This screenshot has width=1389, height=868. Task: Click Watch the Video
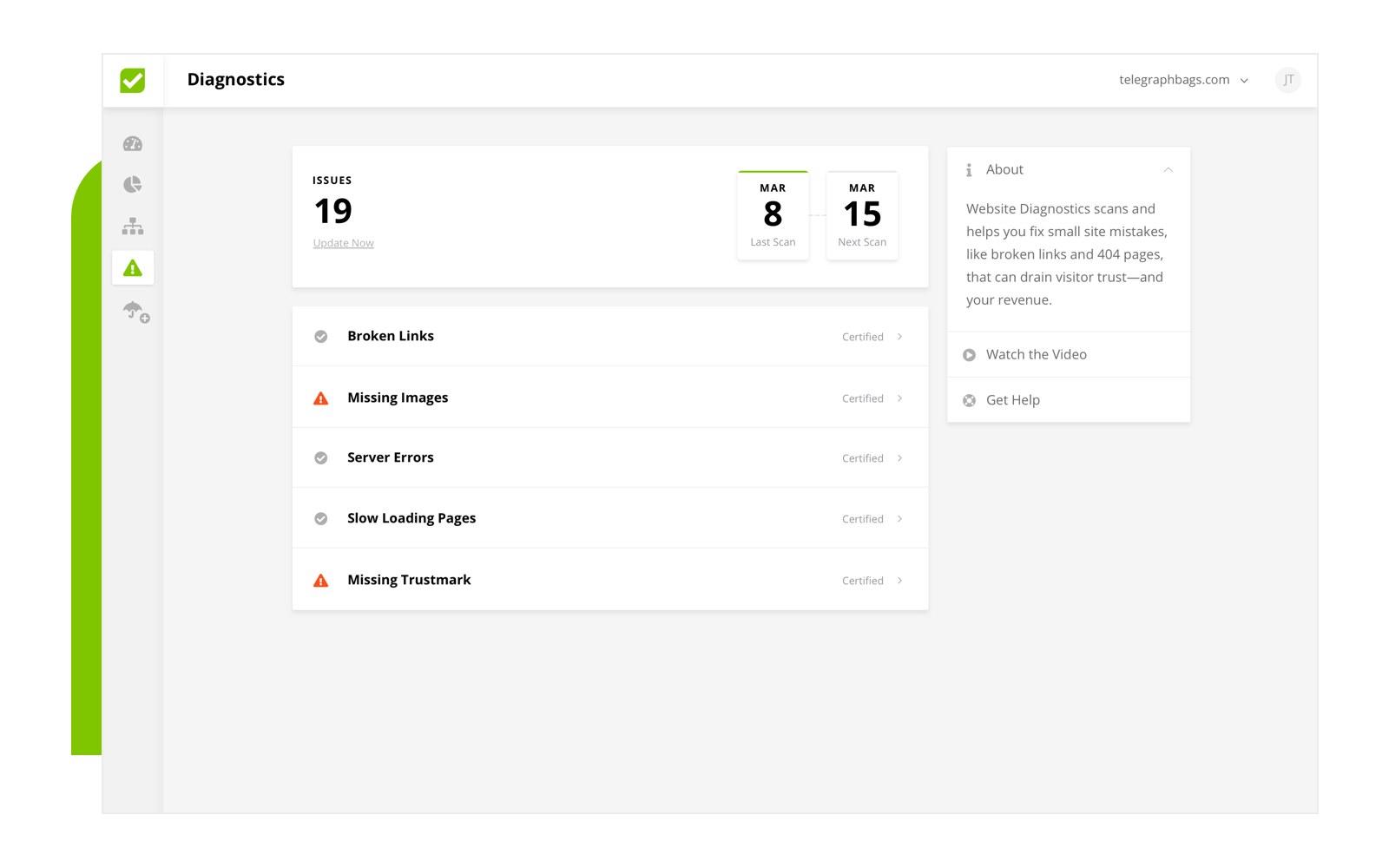1036,354
